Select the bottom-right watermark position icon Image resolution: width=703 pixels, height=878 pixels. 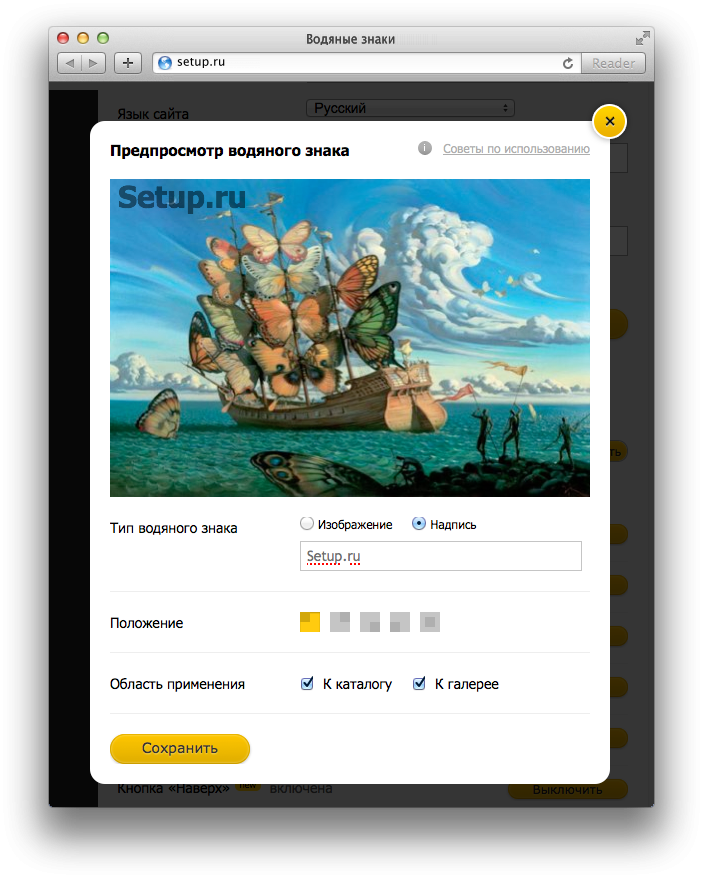pyautogui.click(x=370, y=622)
